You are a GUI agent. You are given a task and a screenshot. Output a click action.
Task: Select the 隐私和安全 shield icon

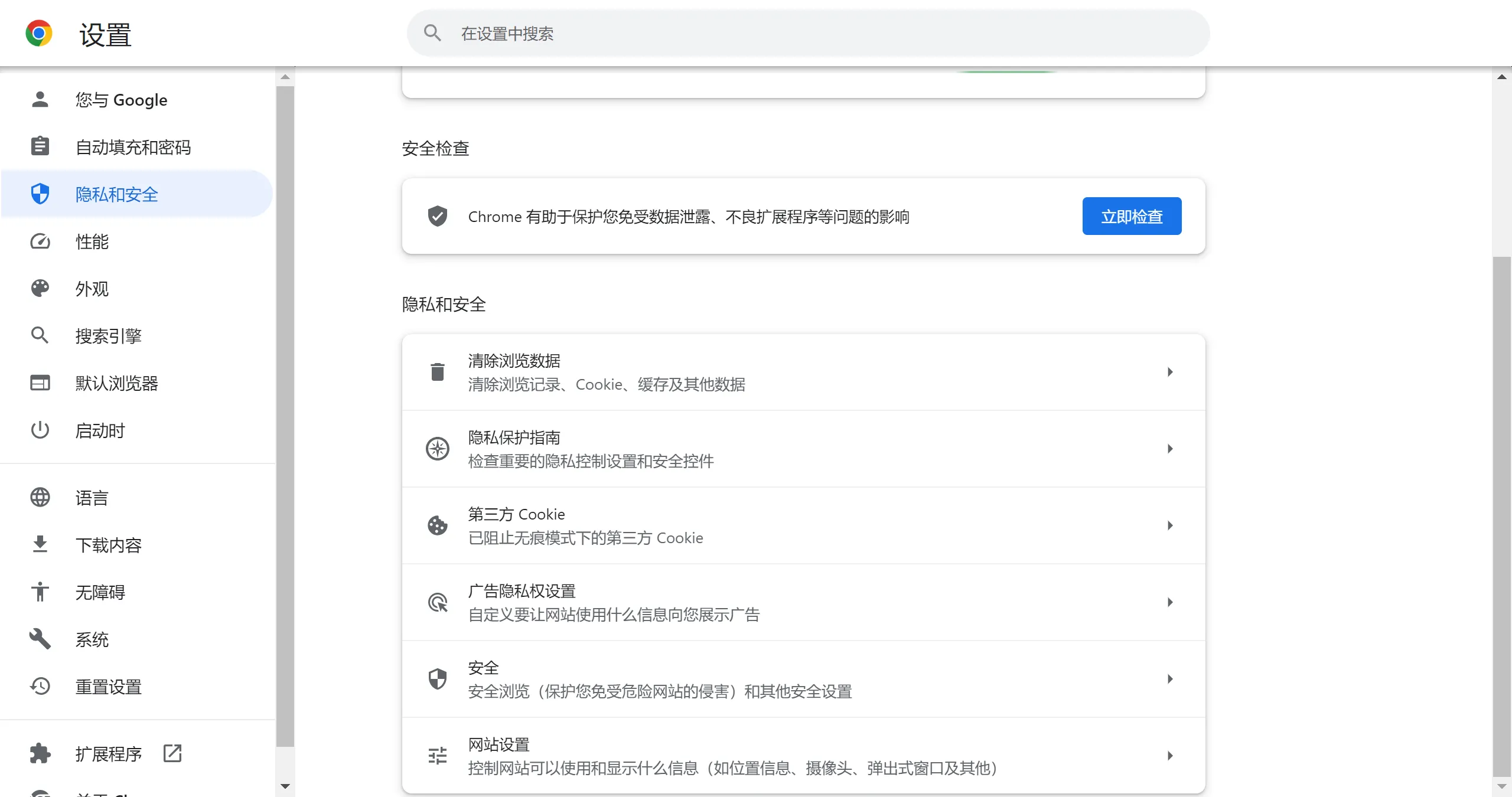pyautogui.click(x=40, y=194)
